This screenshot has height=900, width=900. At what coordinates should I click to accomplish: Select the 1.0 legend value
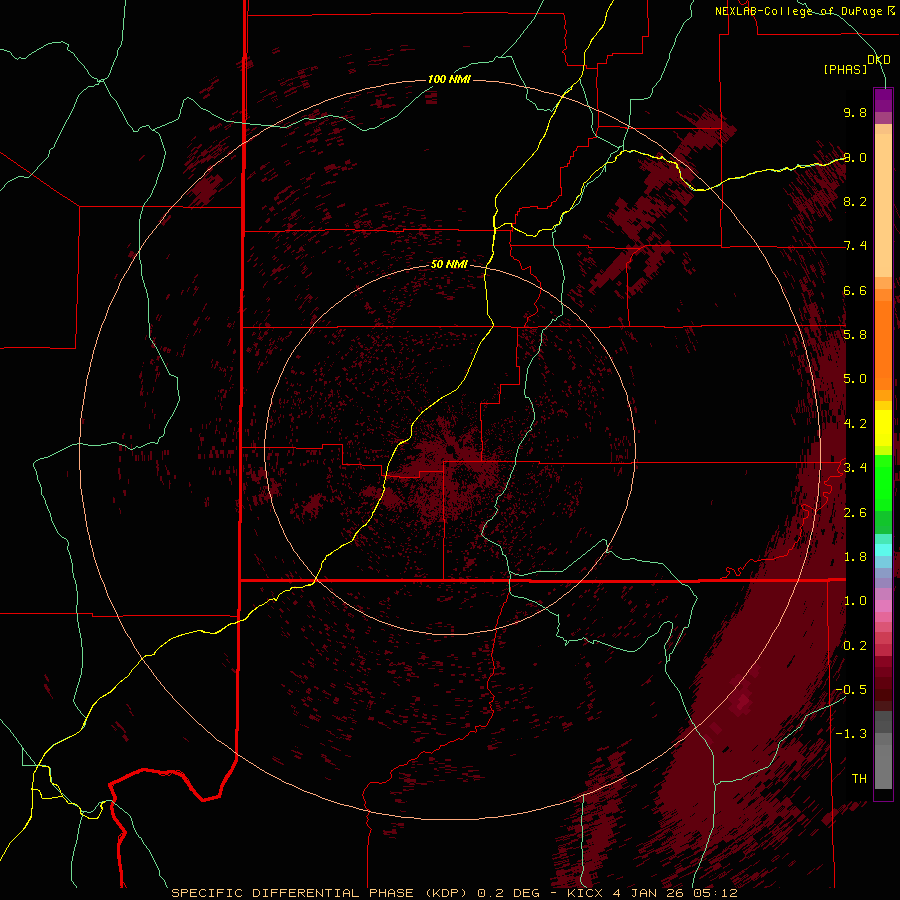pos(855,601)
